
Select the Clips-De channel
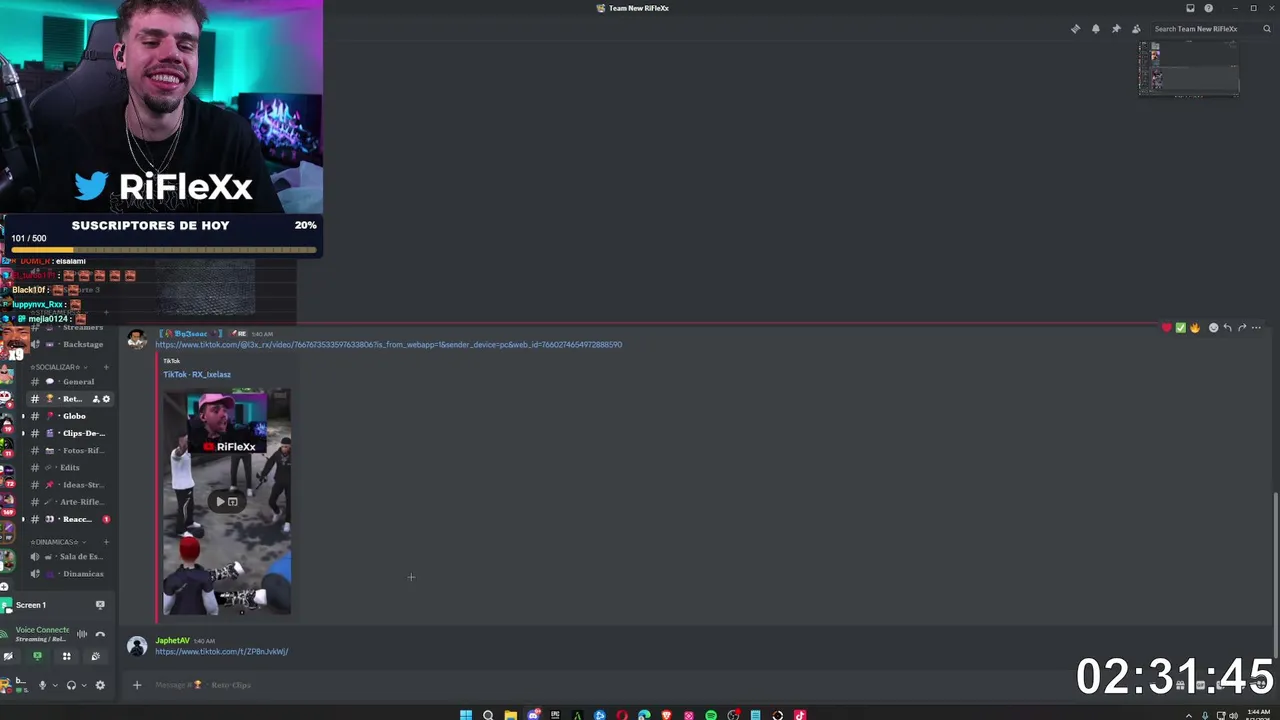pos(70,433)
